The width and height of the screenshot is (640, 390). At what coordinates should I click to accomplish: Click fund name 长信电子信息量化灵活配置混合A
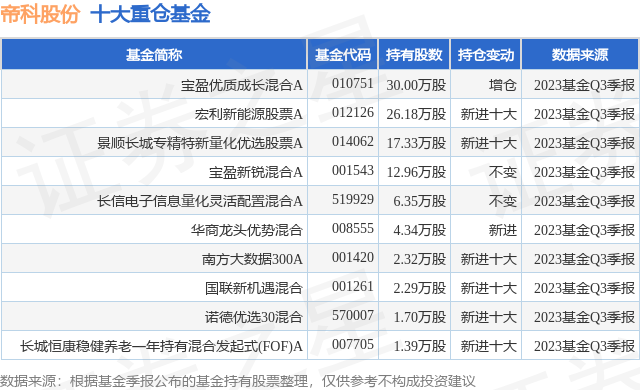(200, 201)
